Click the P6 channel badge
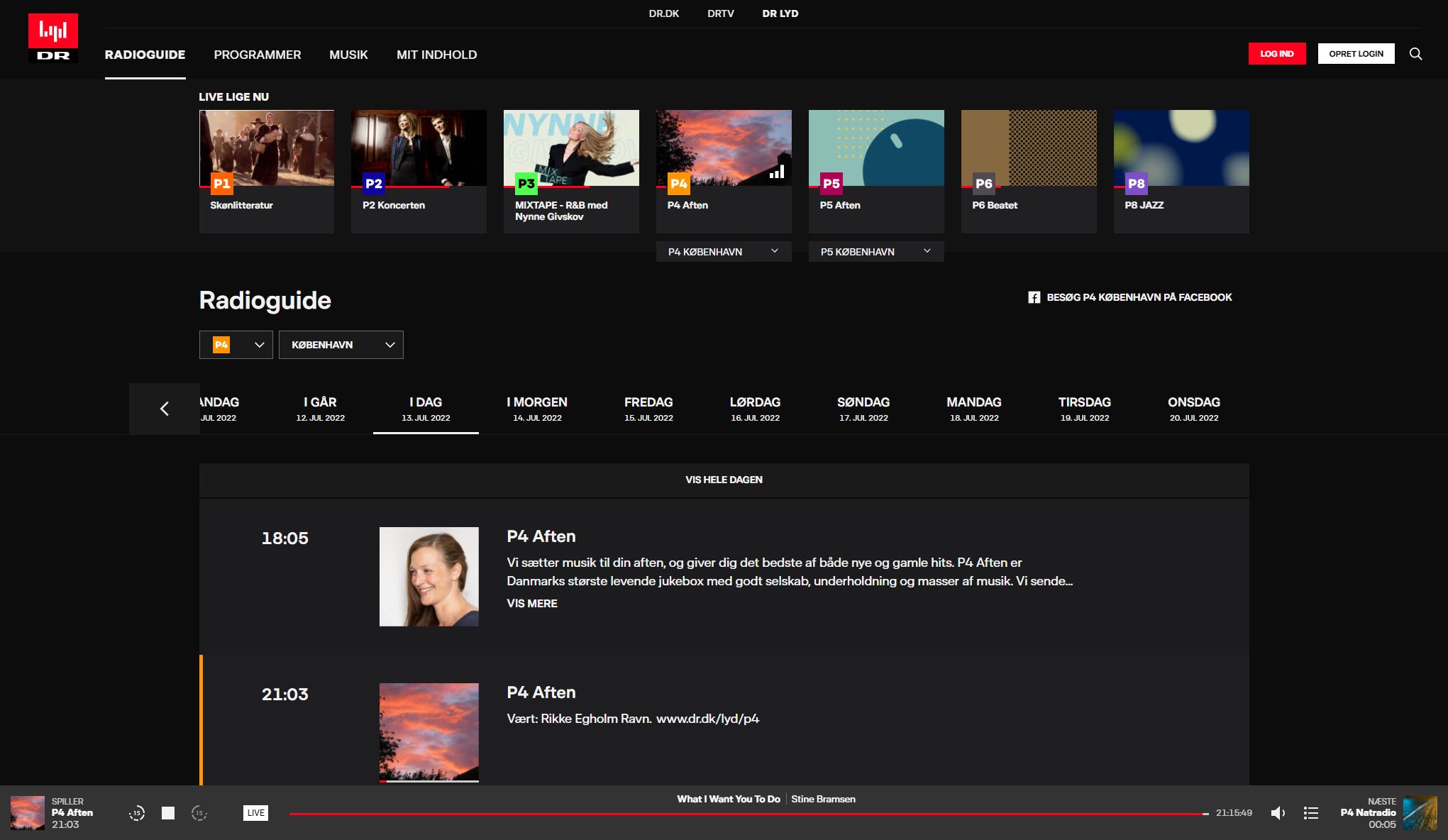Screen dimensions: 1448x840 984,184
